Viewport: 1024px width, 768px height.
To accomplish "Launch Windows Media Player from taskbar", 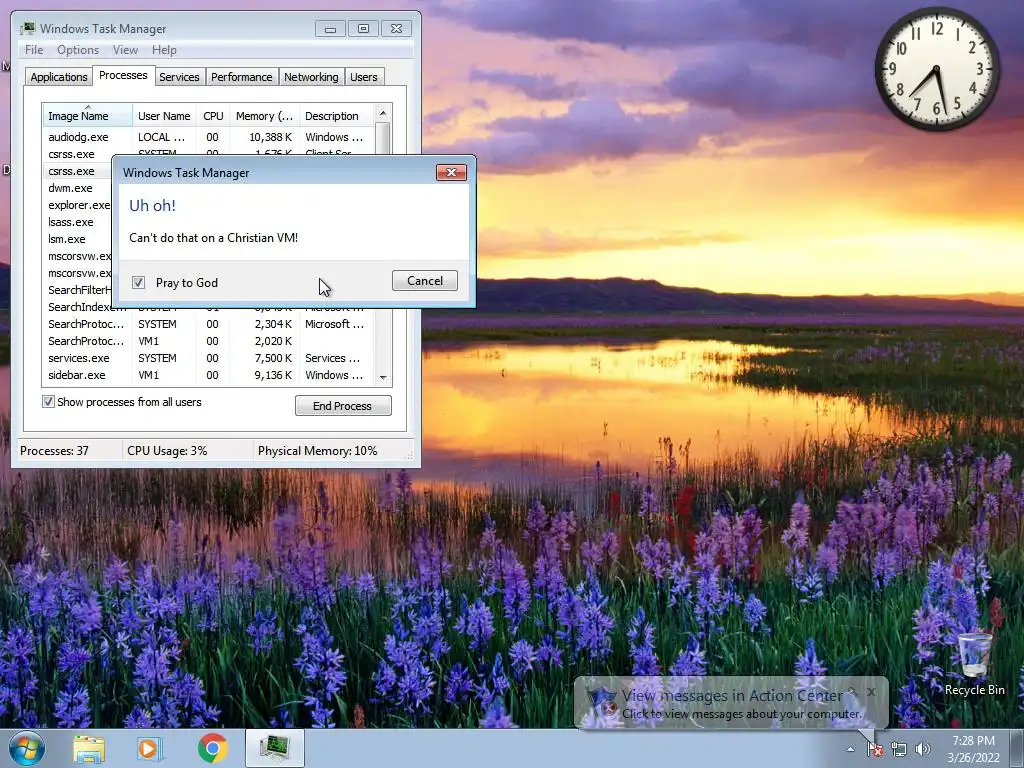I will click(149, 749).
